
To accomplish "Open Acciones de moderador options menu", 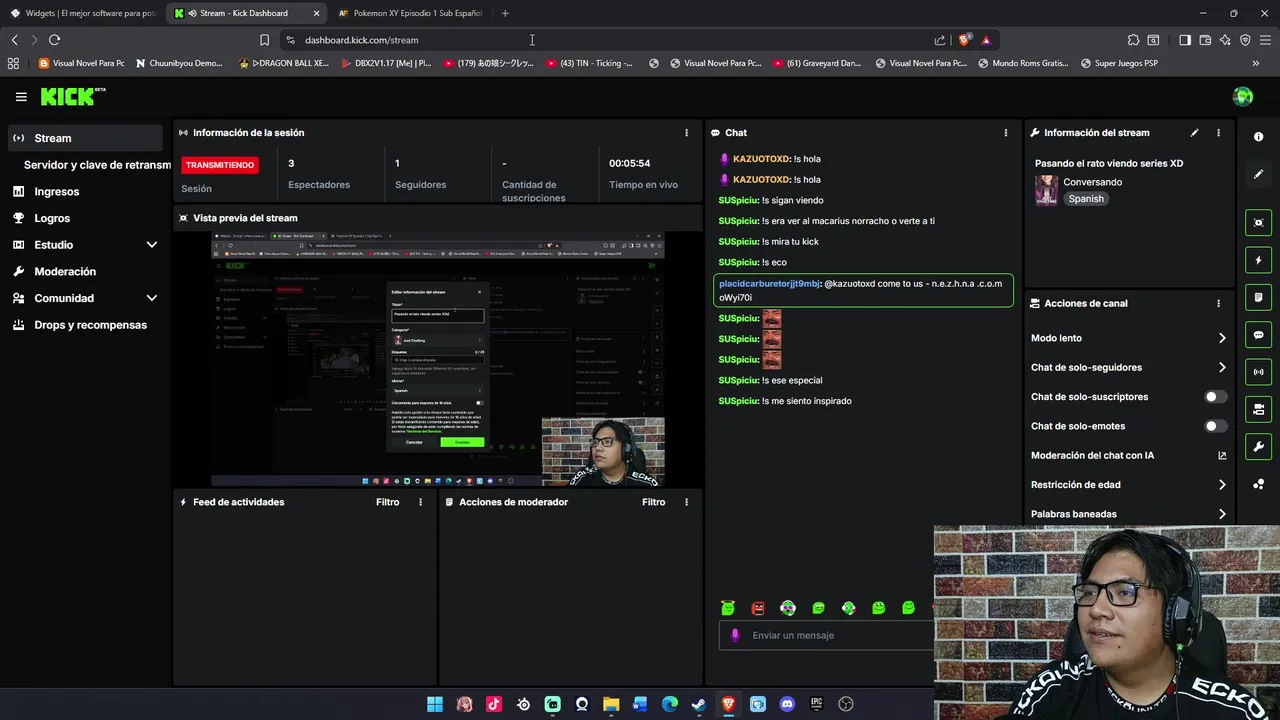I will (x=686, y=502).
